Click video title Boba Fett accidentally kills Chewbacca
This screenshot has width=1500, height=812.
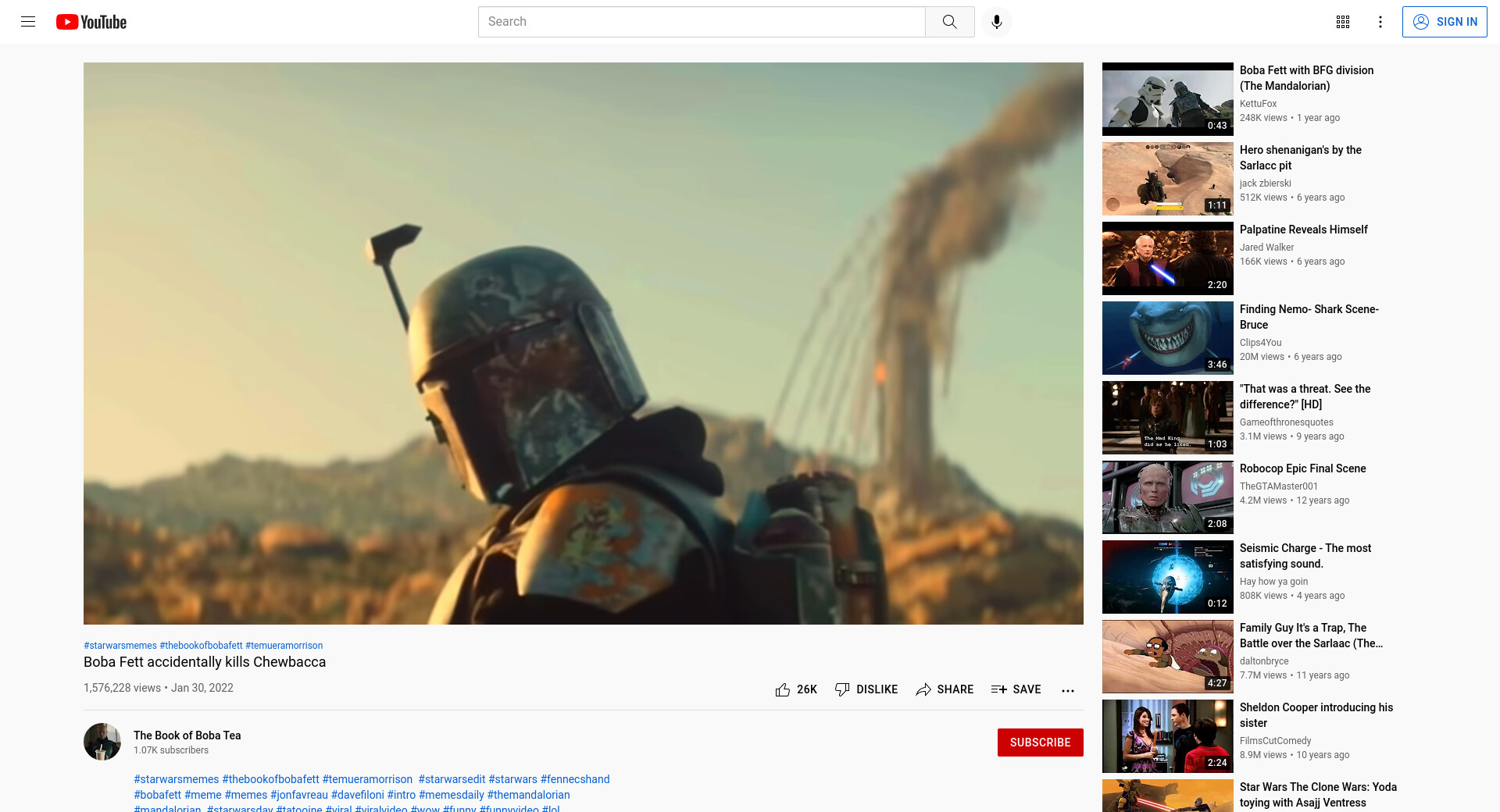click(205, 662)
